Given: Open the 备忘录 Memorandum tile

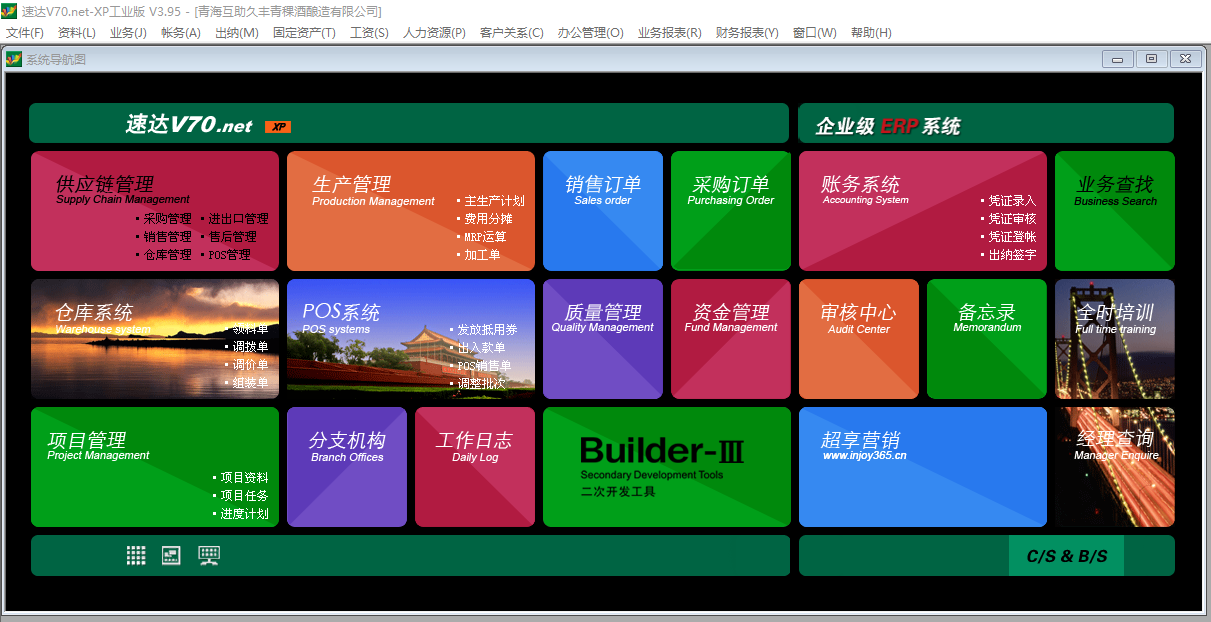Looking at the screenshot, I should pos(987,339).
